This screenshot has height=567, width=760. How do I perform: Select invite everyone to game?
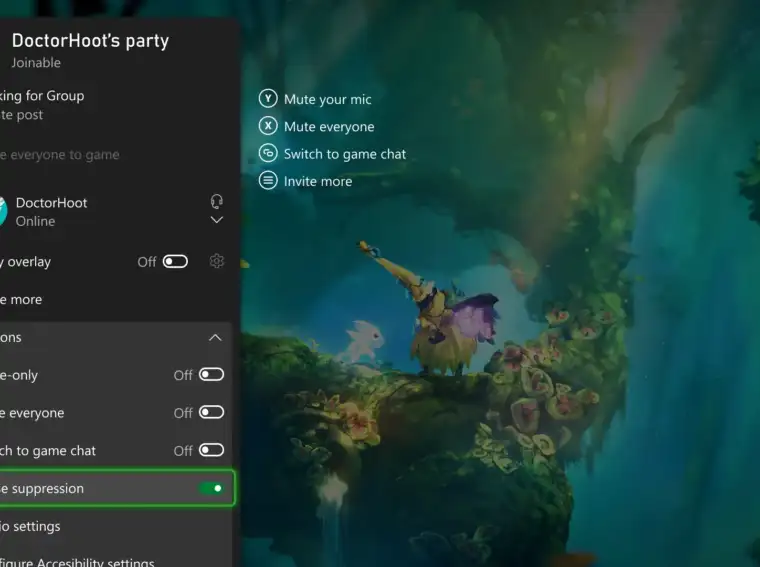click(115, 155)
